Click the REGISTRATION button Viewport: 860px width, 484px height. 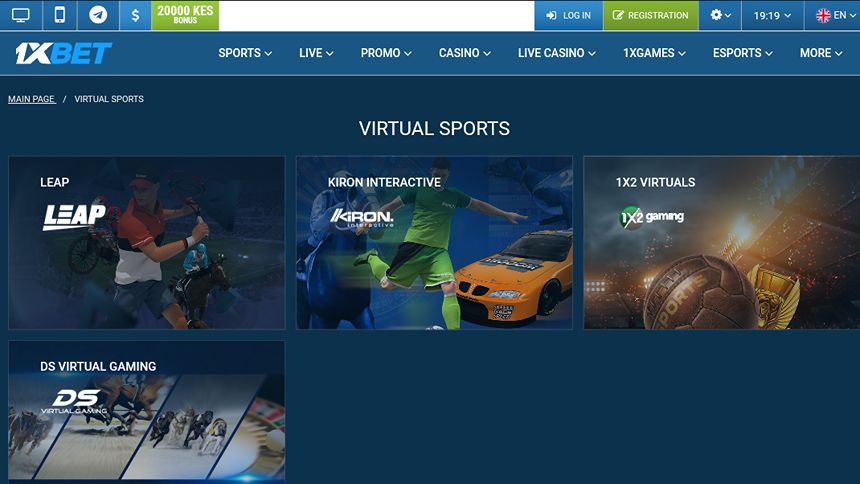tap(650, 15)
